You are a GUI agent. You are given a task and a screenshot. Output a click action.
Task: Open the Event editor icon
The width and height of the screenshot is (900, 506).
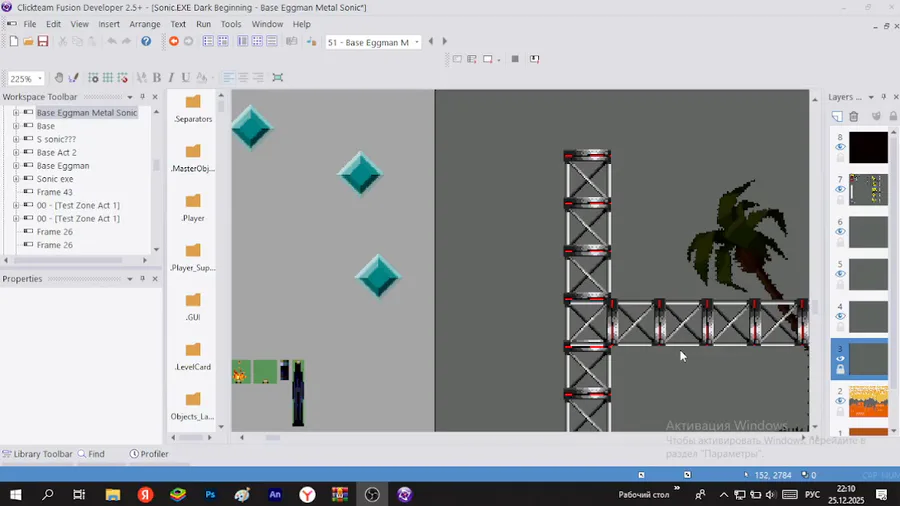tap(257, 41)
